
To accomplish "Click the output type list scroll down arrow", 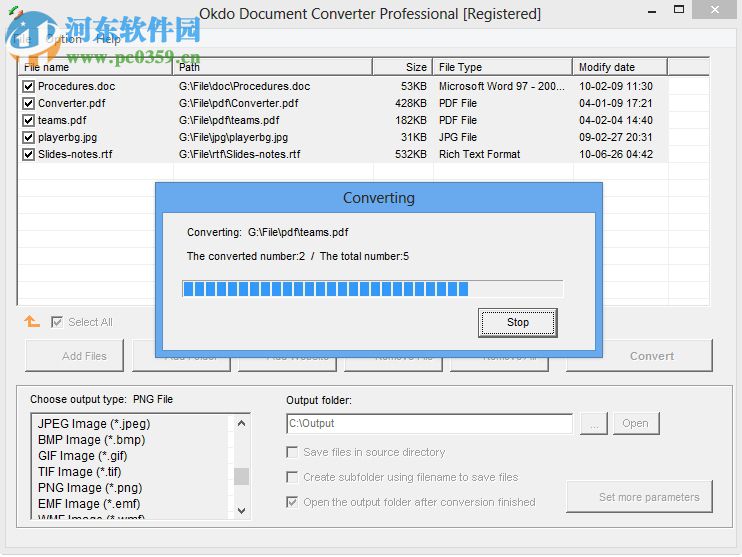I will 241,511.
